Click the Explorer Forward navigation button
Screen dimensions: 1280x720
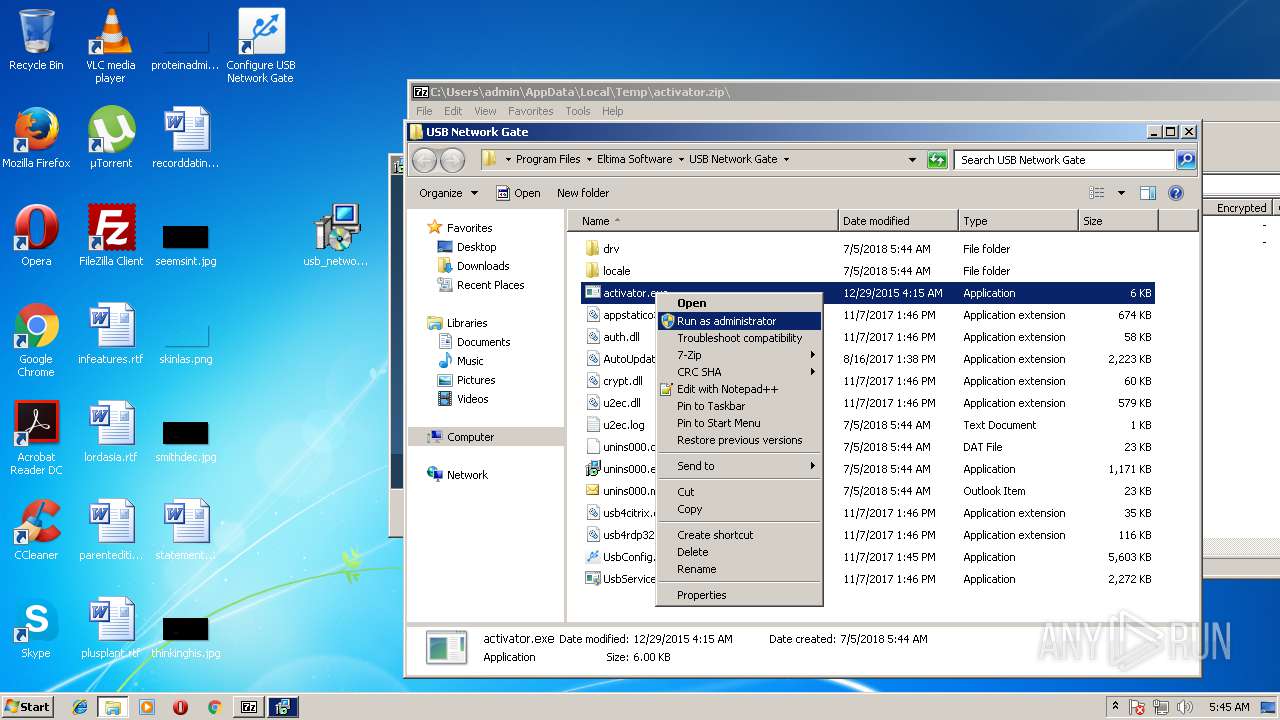point(452,159)
